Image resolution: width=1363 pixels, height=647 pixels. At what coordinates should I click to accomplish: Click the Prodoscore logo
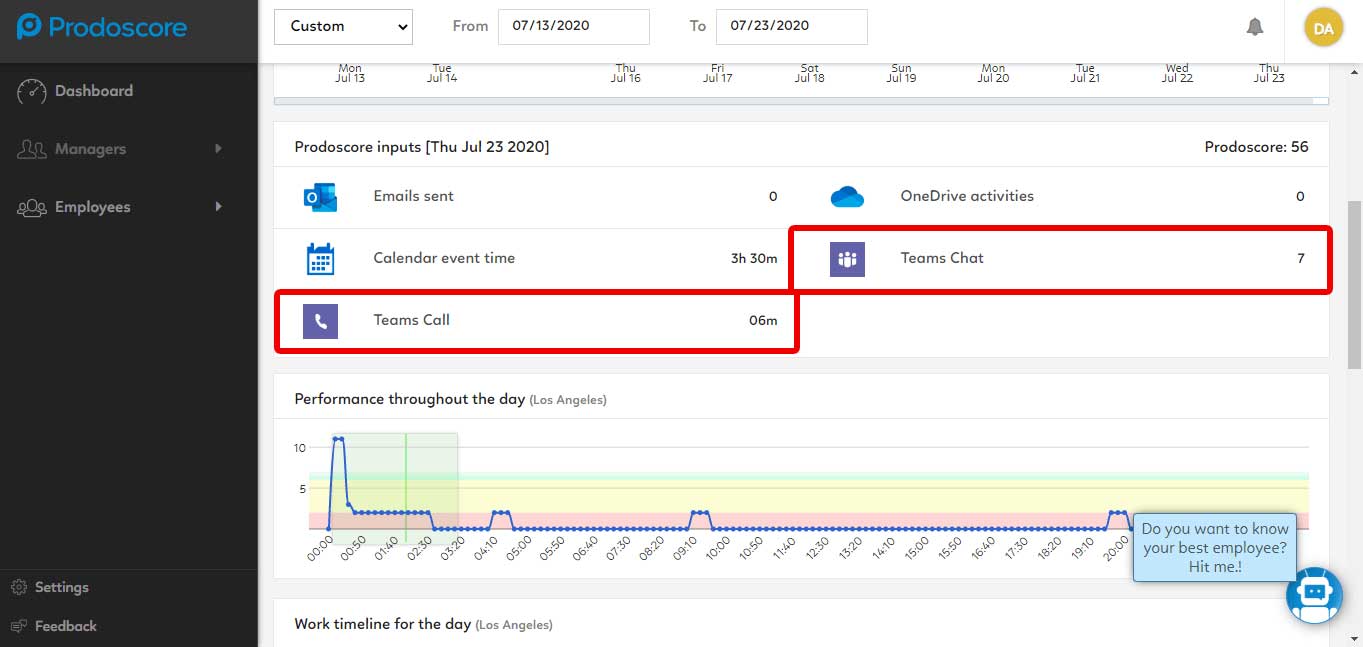(102, 27)
